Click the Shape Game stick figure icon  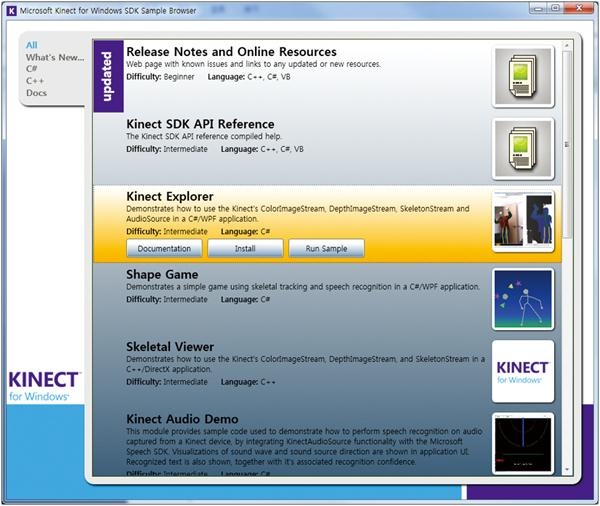pyautogui.click(x=522, y=298)
